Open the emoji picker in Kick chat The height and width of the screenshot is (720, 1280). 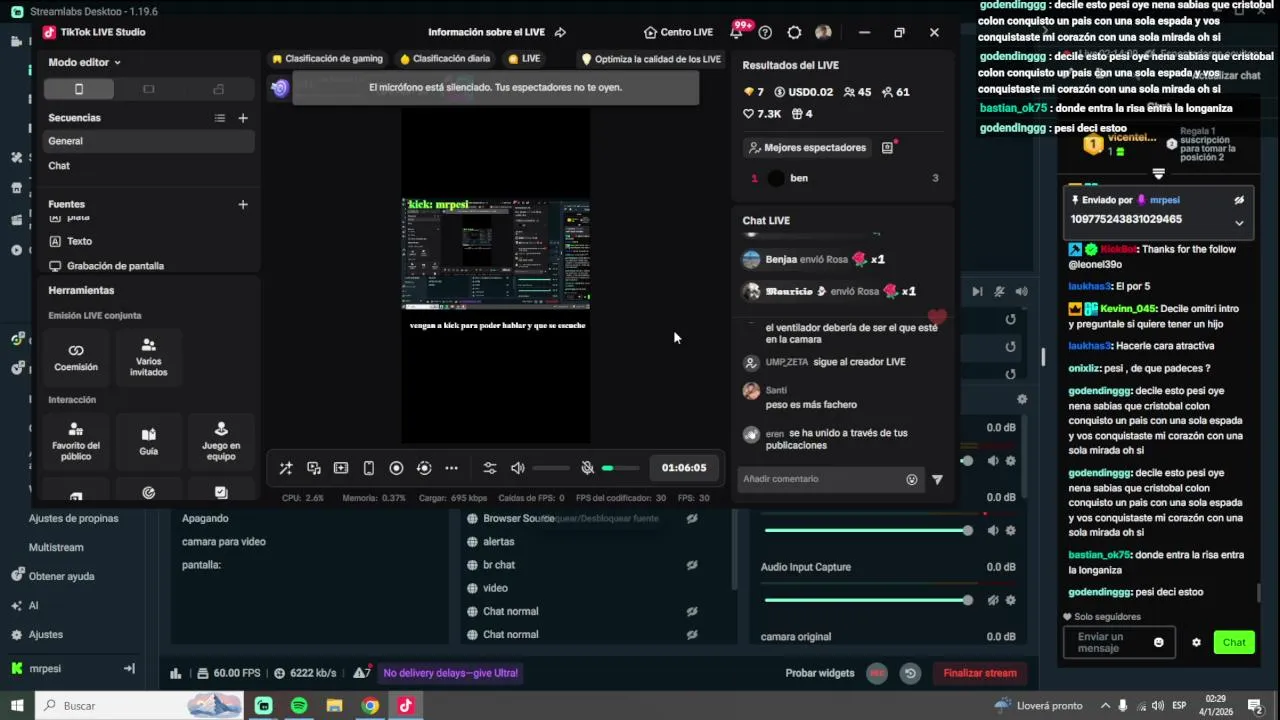[1158, 642]
